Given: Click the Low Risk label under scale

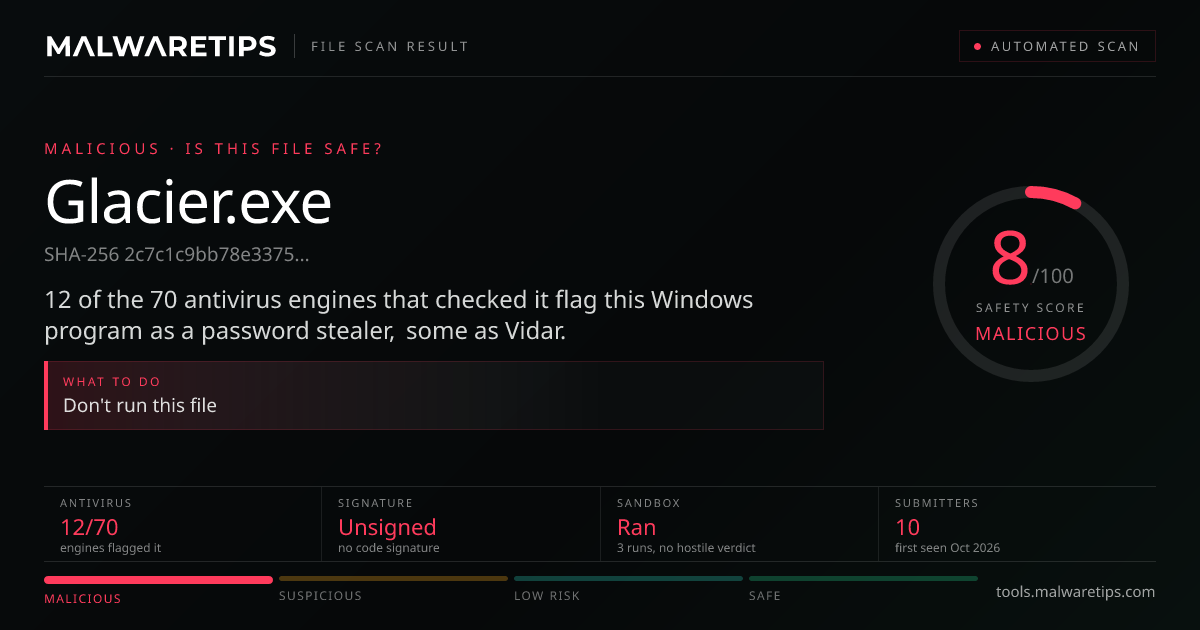Looking at the screenshot, I should point(547,596).
